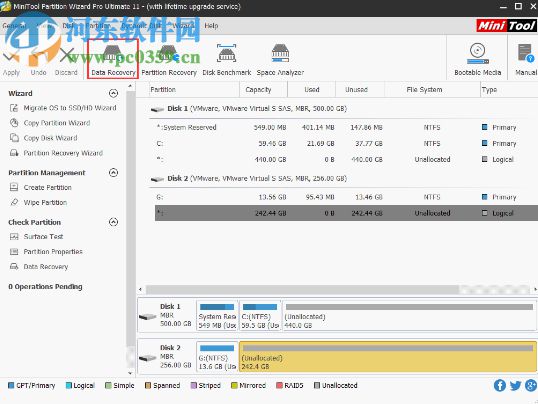The height and width of the screenshot is (404, 538).
Task: Choose Wipe Partition in sidebar
Action: click(x=39, y=203)
